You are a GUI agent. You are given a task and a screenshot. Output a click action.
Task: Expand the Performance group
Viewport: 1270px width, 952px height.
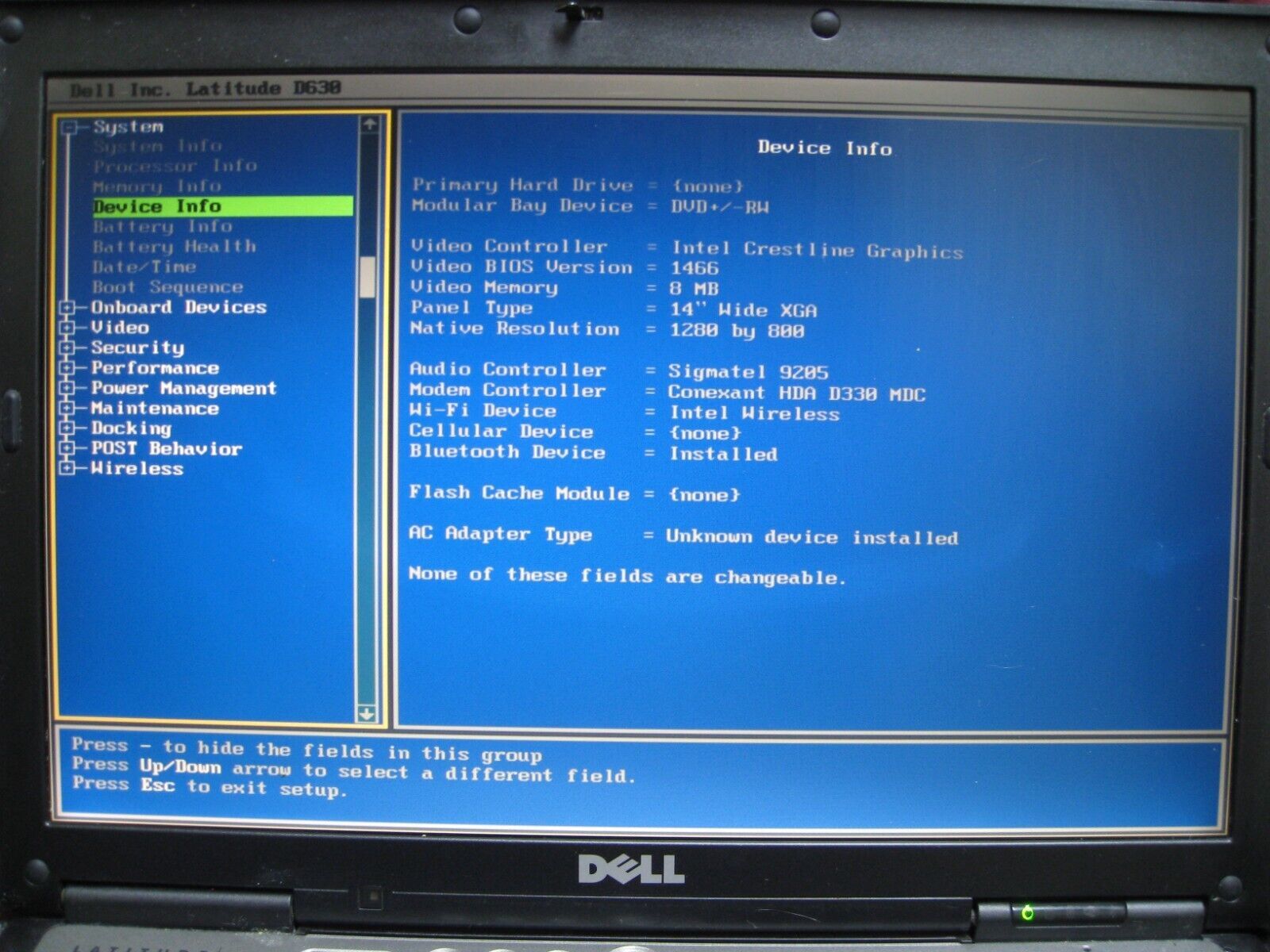tap(68, 368)
